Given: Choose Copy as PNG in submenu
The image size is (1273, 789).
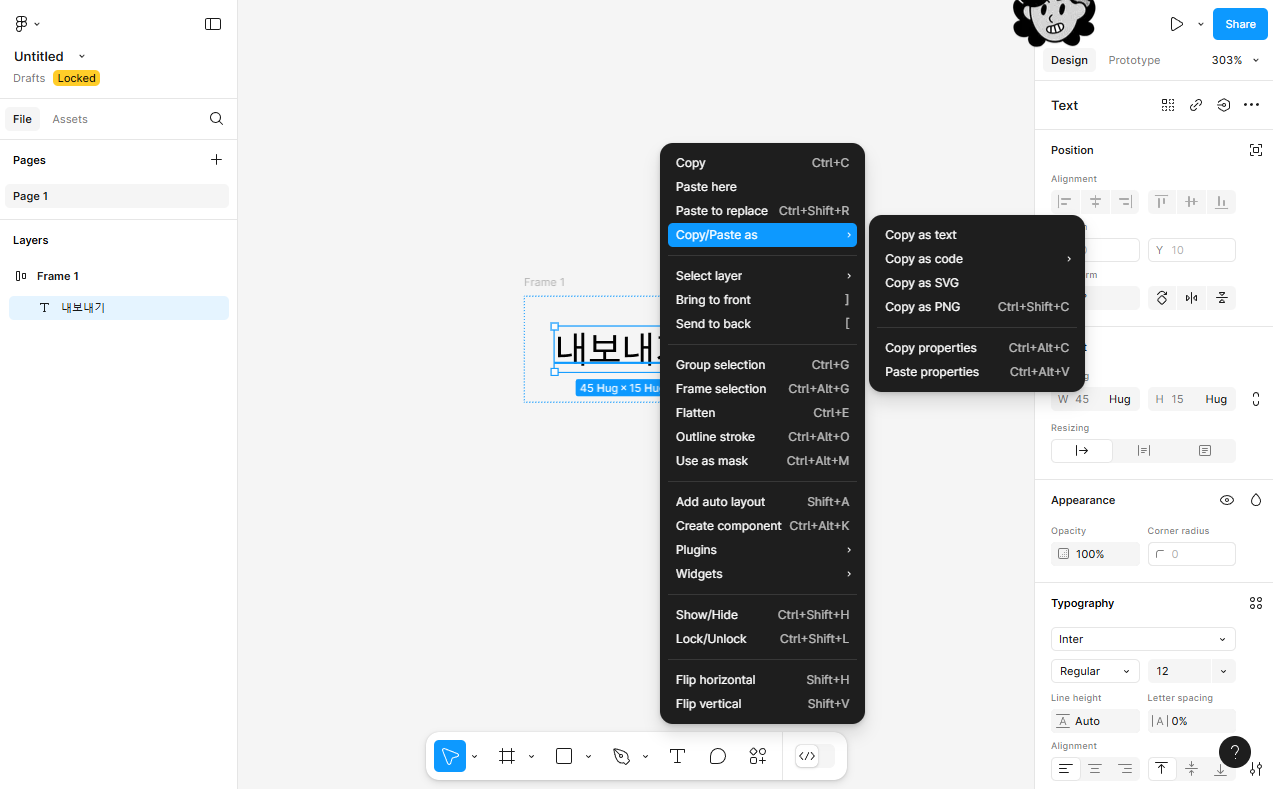Looking at the screenshot, I should click(977, 307).
